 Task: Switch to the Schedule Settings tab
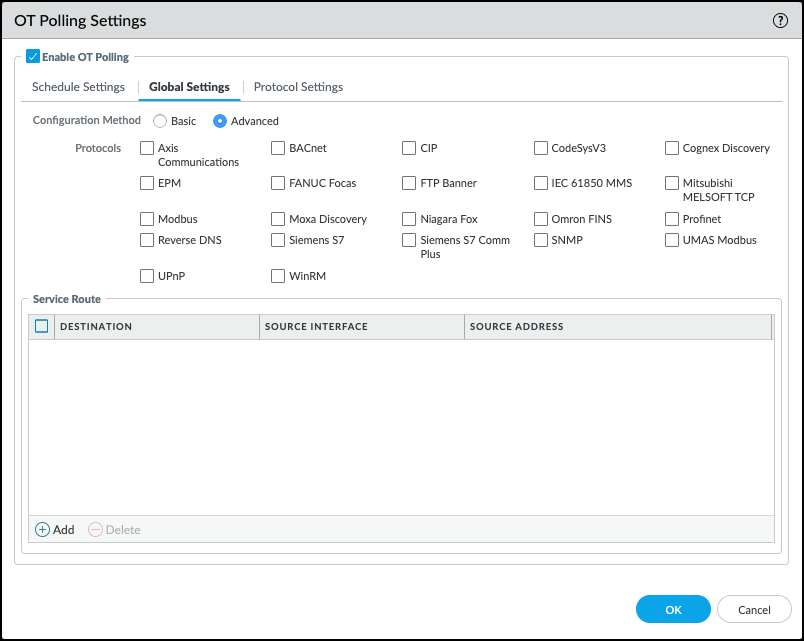tap(77, 87)
